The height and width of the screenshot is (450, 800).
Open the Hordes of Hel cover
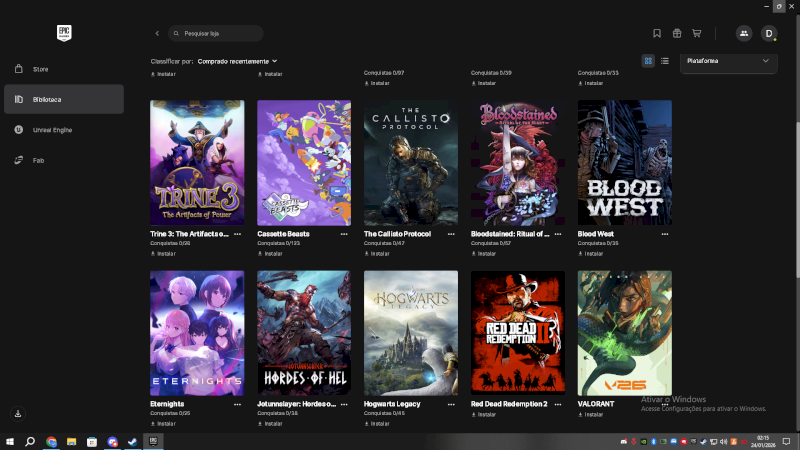pos(304,333)
